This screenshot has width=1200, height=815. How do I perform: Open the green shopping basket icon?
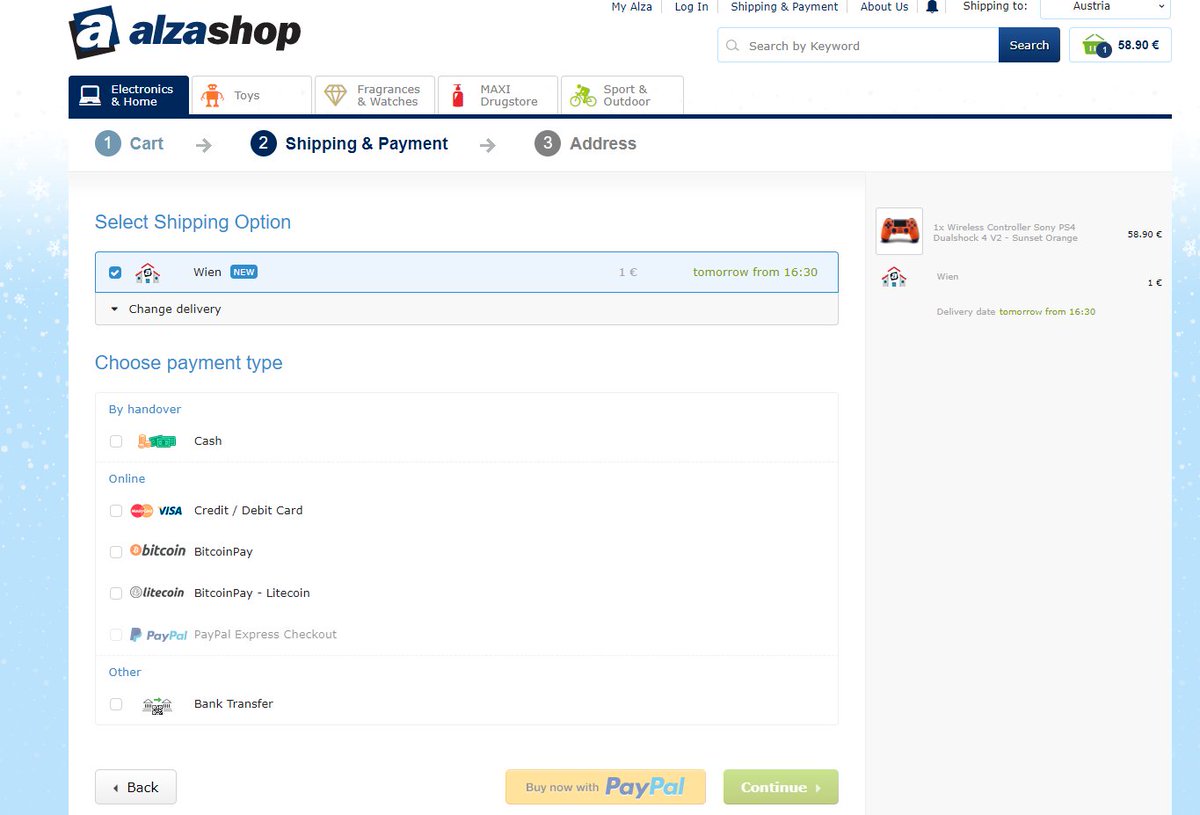coord(1096,45)
